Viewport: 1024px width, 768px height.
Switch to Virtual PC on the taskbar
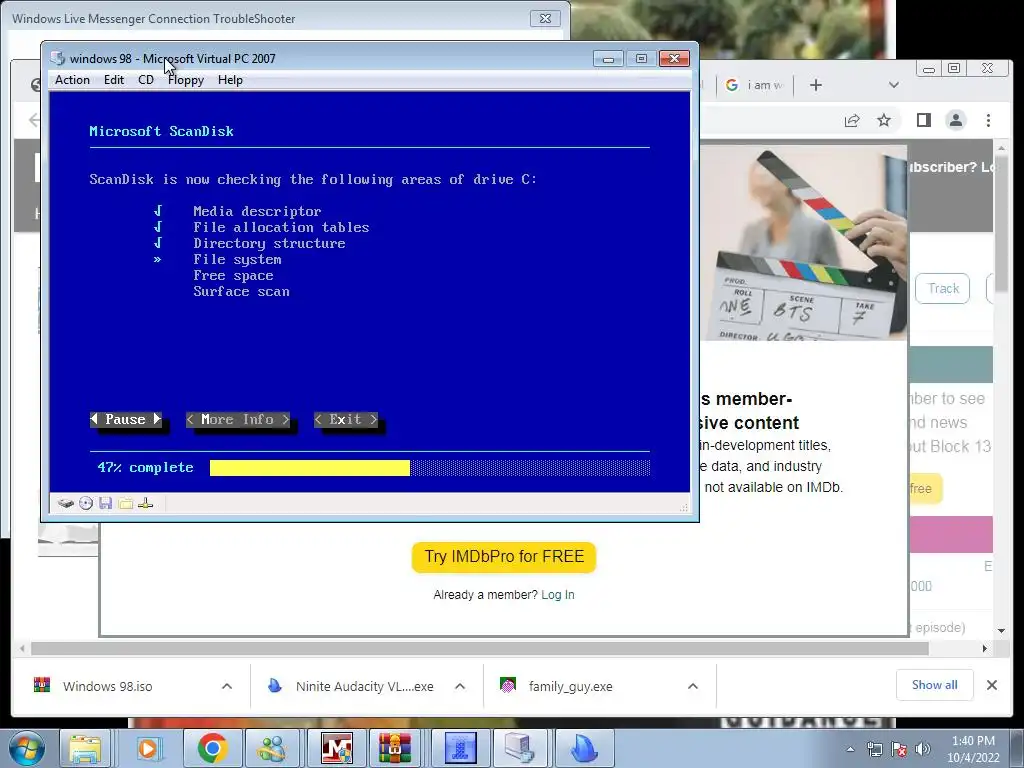pos(521,748)
